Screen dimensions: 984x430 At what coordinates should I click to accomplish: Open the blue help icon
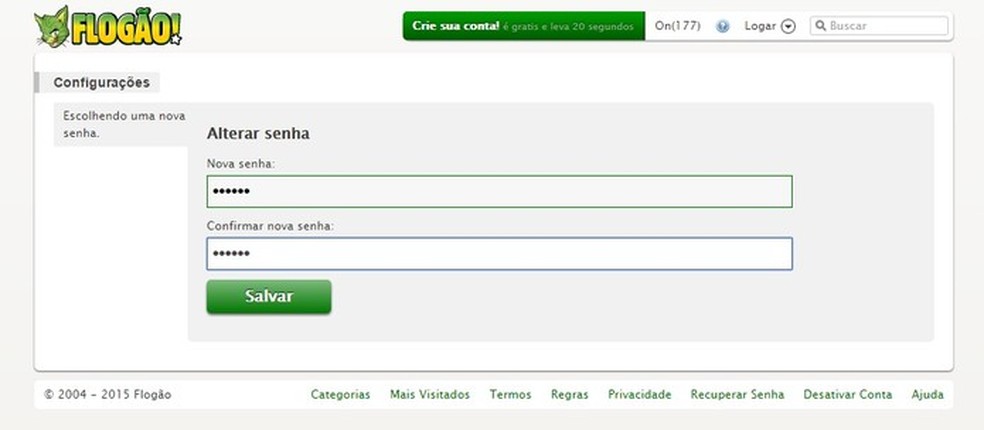tap(723, 26)
